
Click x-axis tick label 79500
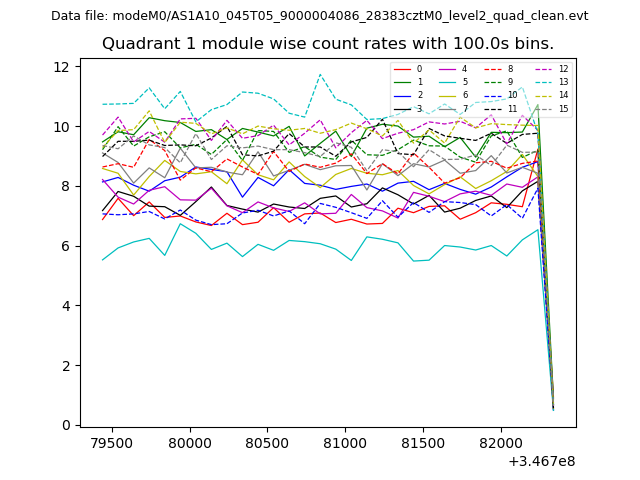tap(111, 442)
